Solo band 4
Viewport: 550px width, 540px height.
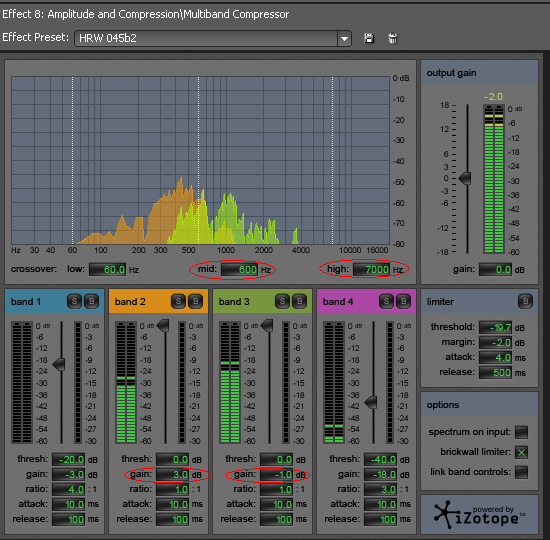[x=386, y=301]
